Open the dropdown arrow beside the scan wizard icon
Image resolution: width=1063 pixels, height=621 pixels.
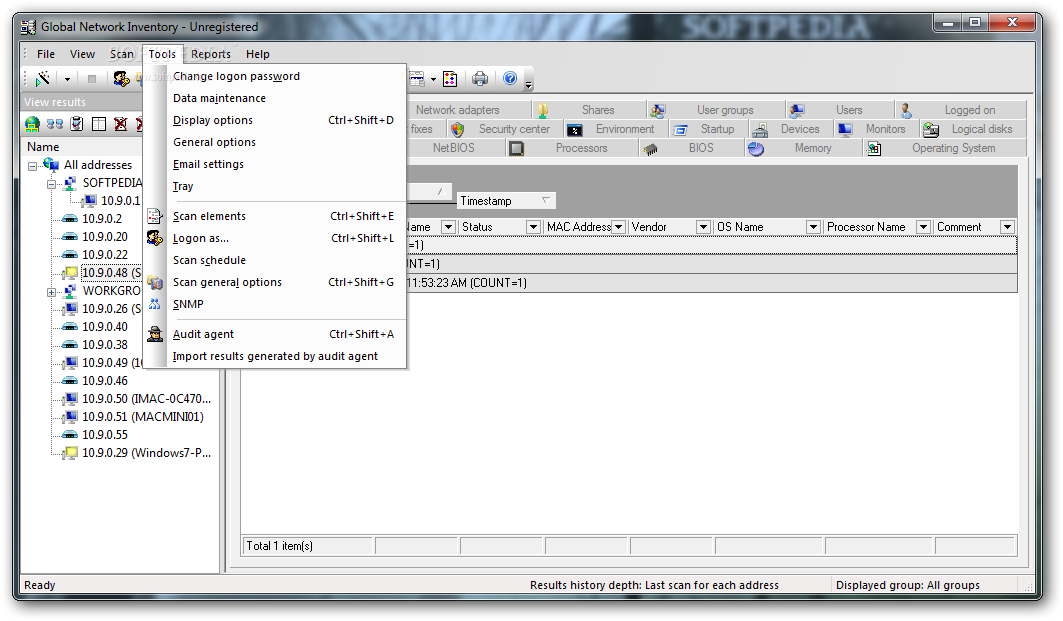(67, 79)
